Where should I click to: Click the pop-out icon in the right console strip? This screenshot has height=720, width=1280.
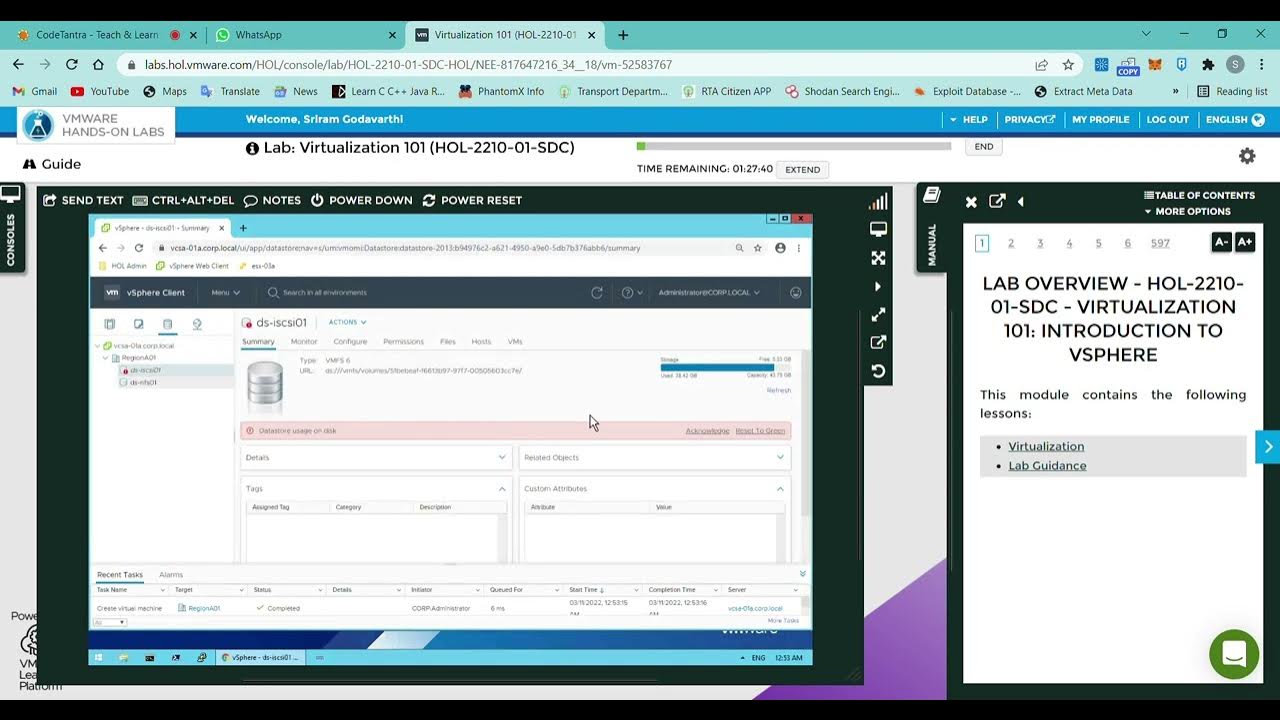click(878, 343)
